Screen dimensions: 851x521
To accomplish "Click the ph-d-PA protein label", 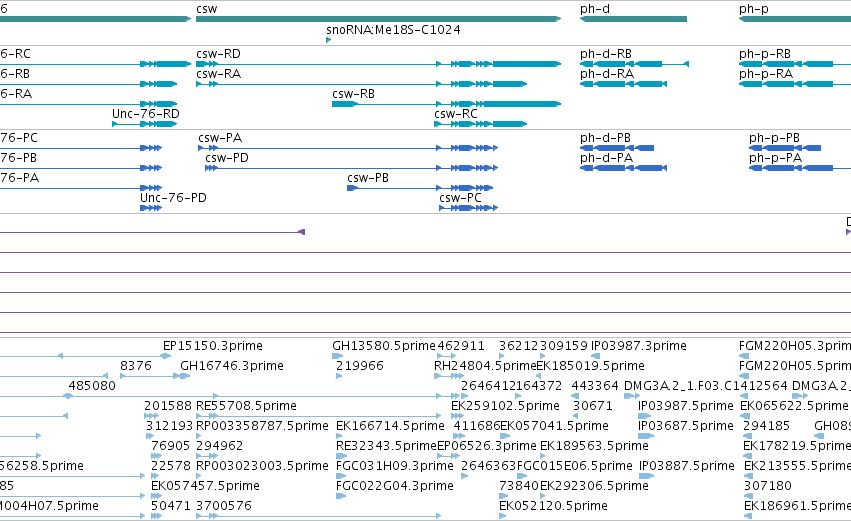I will (606, 158).
